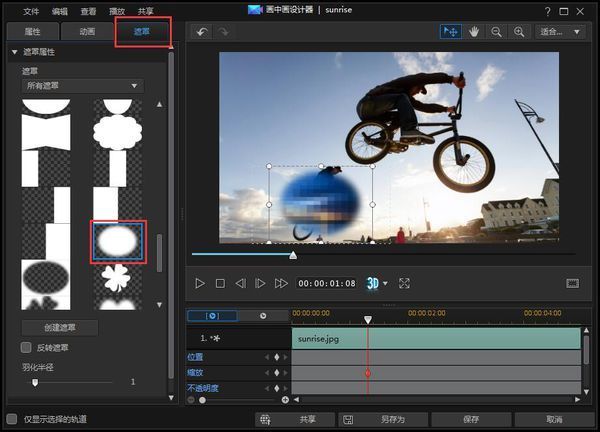600x432 pixels.
Task: Check 仅显示选择的轨道 checkbox
Action: point(12,419)
